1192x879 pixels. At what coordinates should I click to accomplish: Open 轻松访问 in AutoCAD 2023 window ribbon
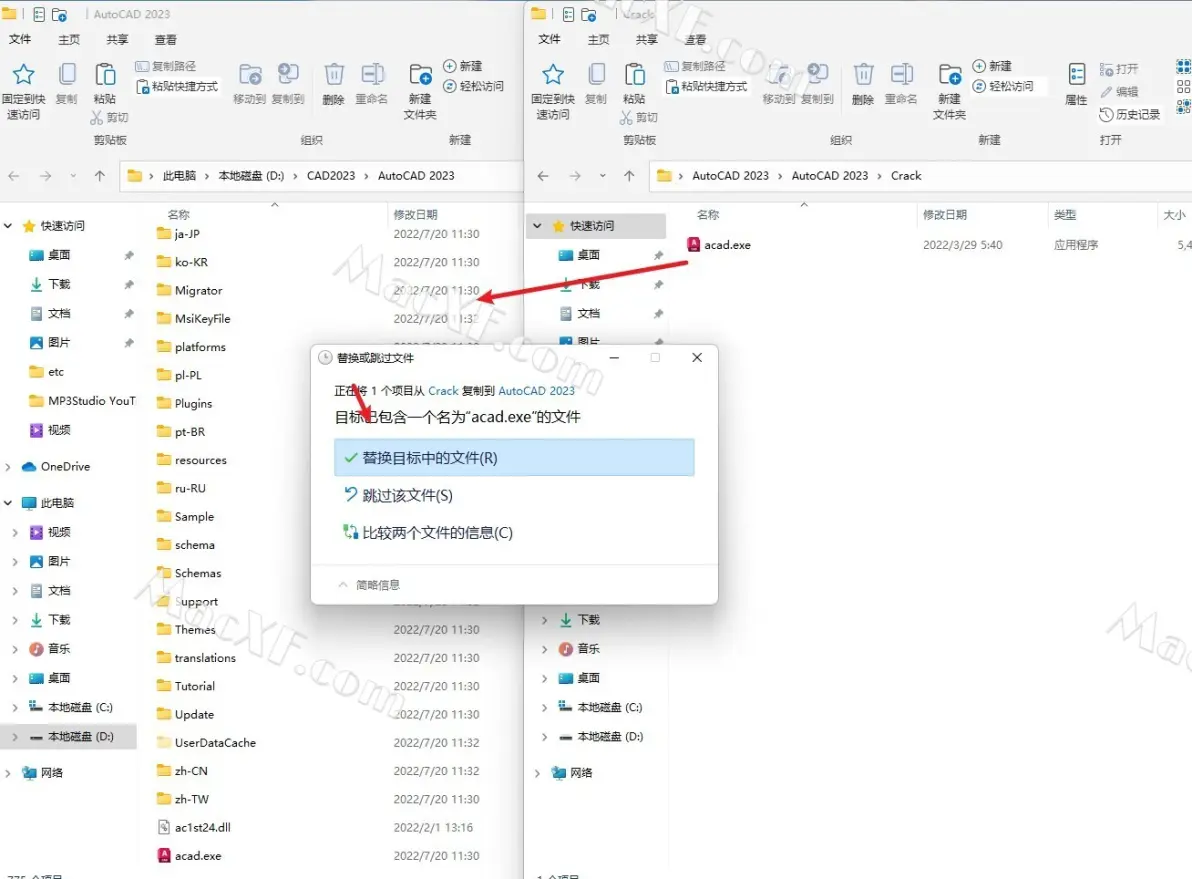pos(473,87)
